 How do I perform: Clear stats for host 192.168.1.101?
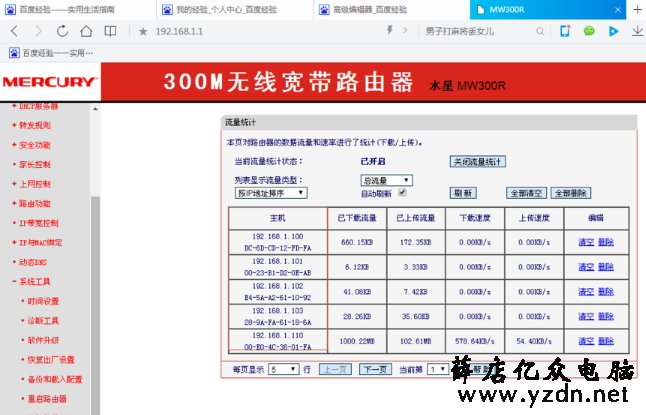586,267
